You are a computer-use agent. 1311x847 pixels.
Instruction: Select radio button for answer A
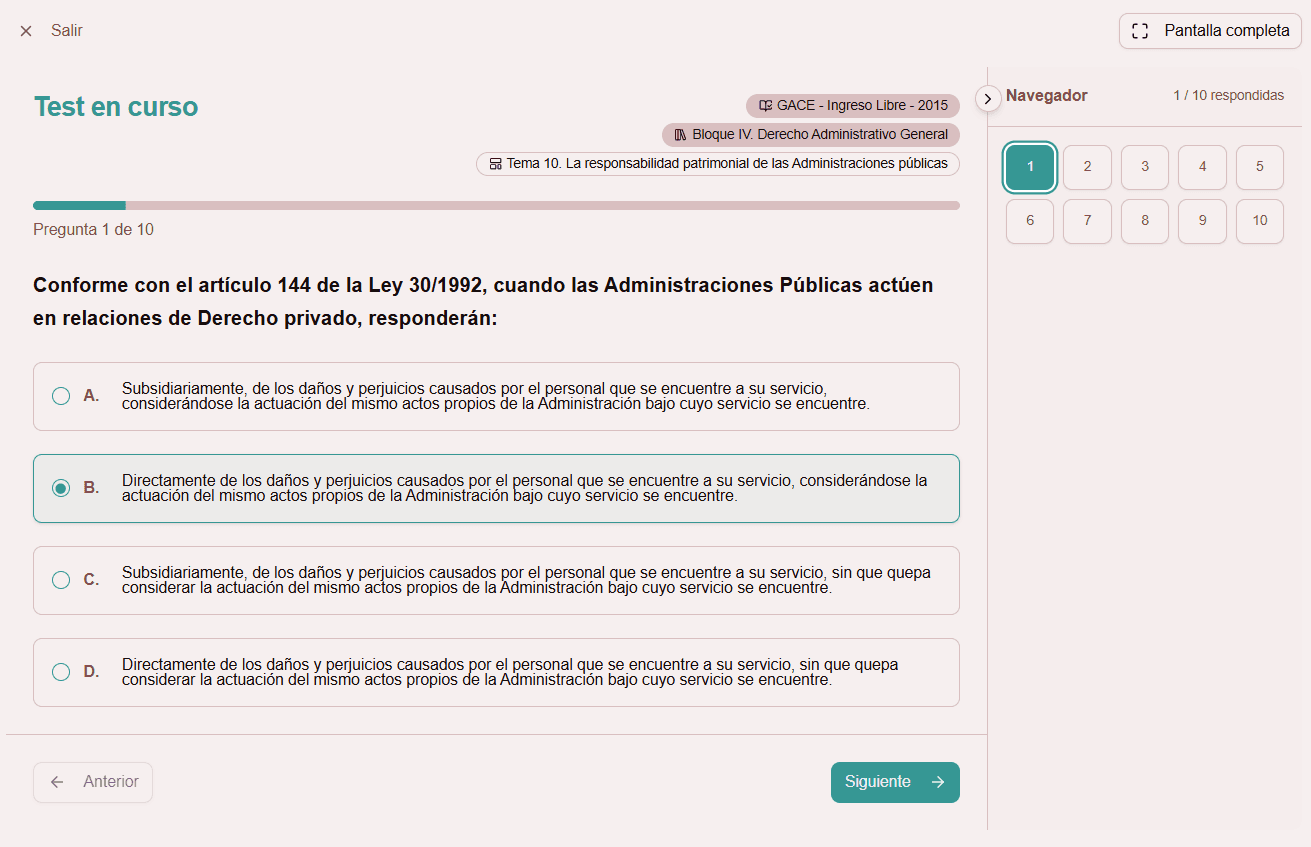pyautogui.click(x=61, y=396)
